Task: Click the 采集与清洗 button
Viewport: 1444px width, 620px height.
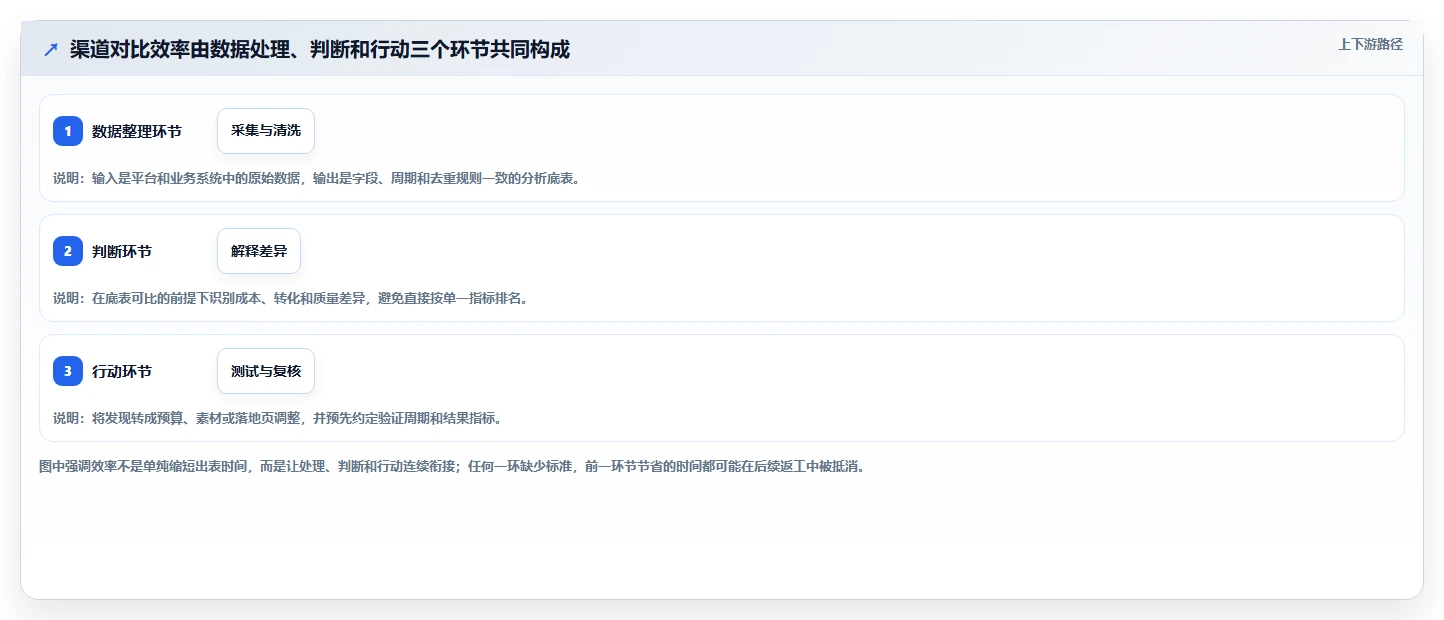Action: 266,131
